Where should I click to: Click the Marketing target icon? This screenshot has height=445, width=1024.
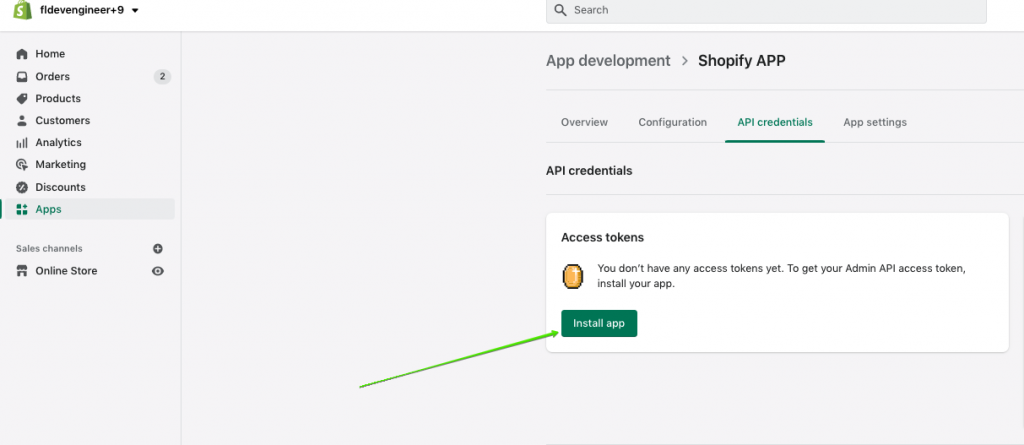point(22,165)
